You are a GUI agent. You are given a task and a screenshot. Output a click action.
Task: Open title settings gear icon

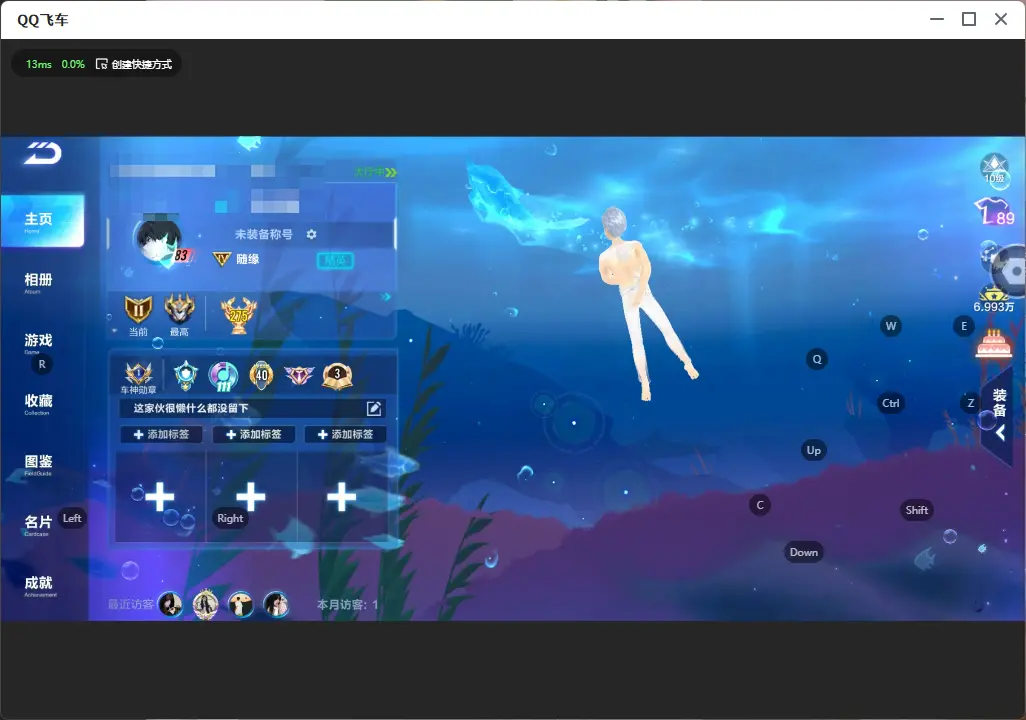click(311, 234)
